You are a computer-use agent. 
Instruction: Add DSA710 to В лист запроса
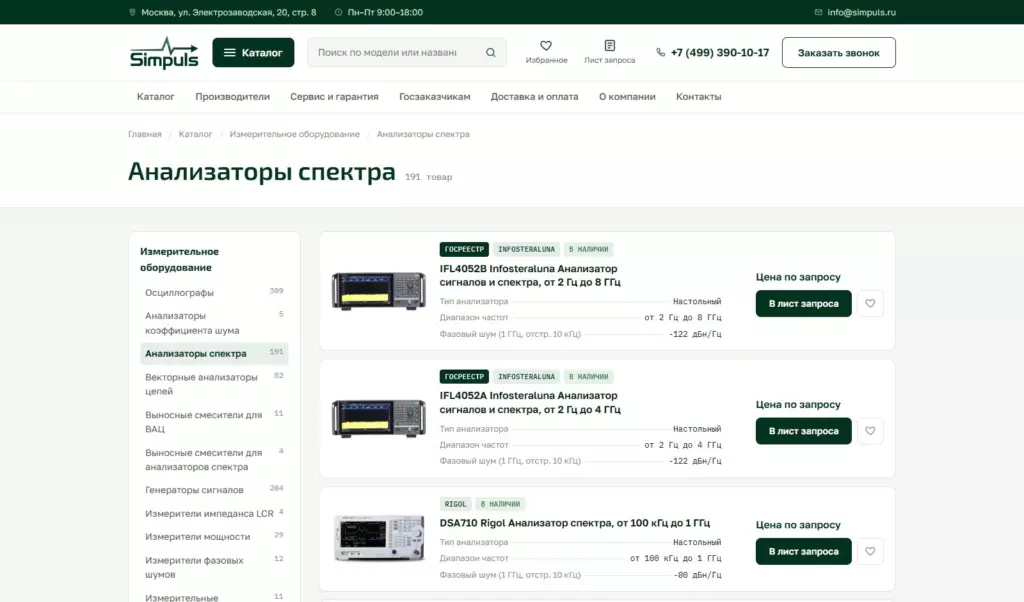click(803, 552)
